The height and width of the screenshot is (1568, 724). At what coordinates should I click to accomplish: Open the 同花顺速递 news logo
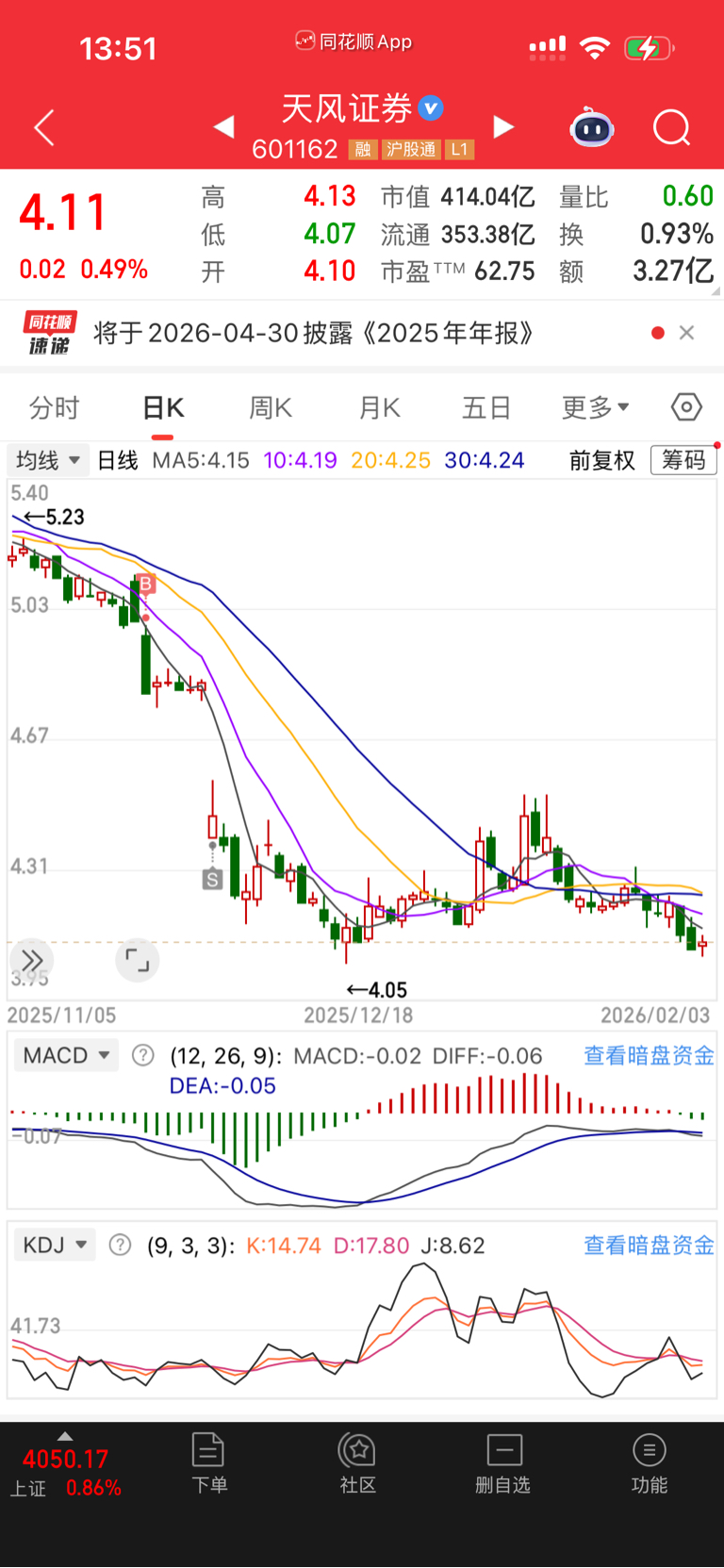click(48, 333)
